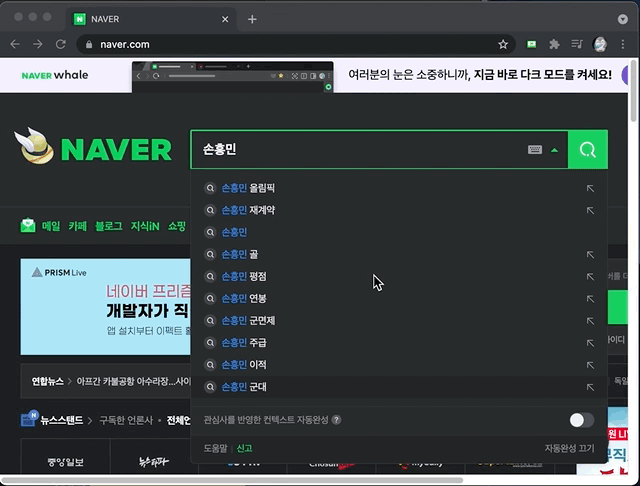Insert 골 suggestion using its arrow icon
The image size is (640, 486).
click(x=590, y=255)
